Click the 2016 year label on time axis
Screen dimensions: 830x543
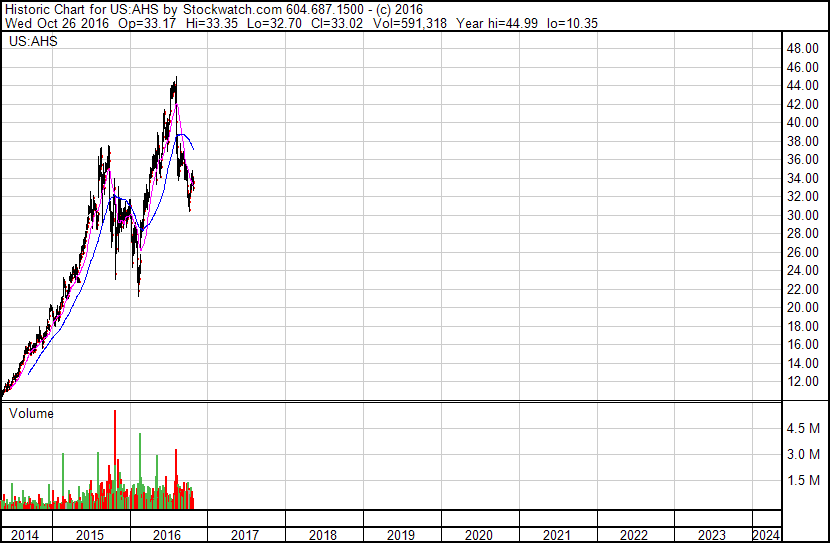tap(167, 535)
